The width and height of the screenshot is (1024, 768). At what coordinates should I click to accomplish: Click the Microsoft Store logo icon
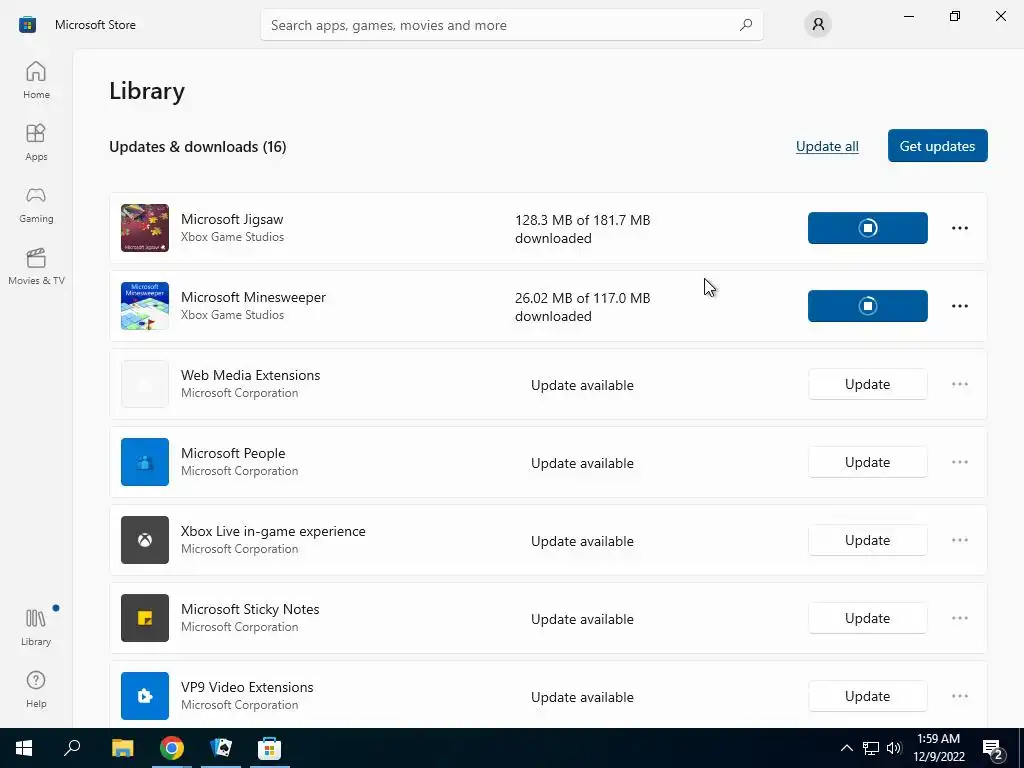(x=27, y=25)
